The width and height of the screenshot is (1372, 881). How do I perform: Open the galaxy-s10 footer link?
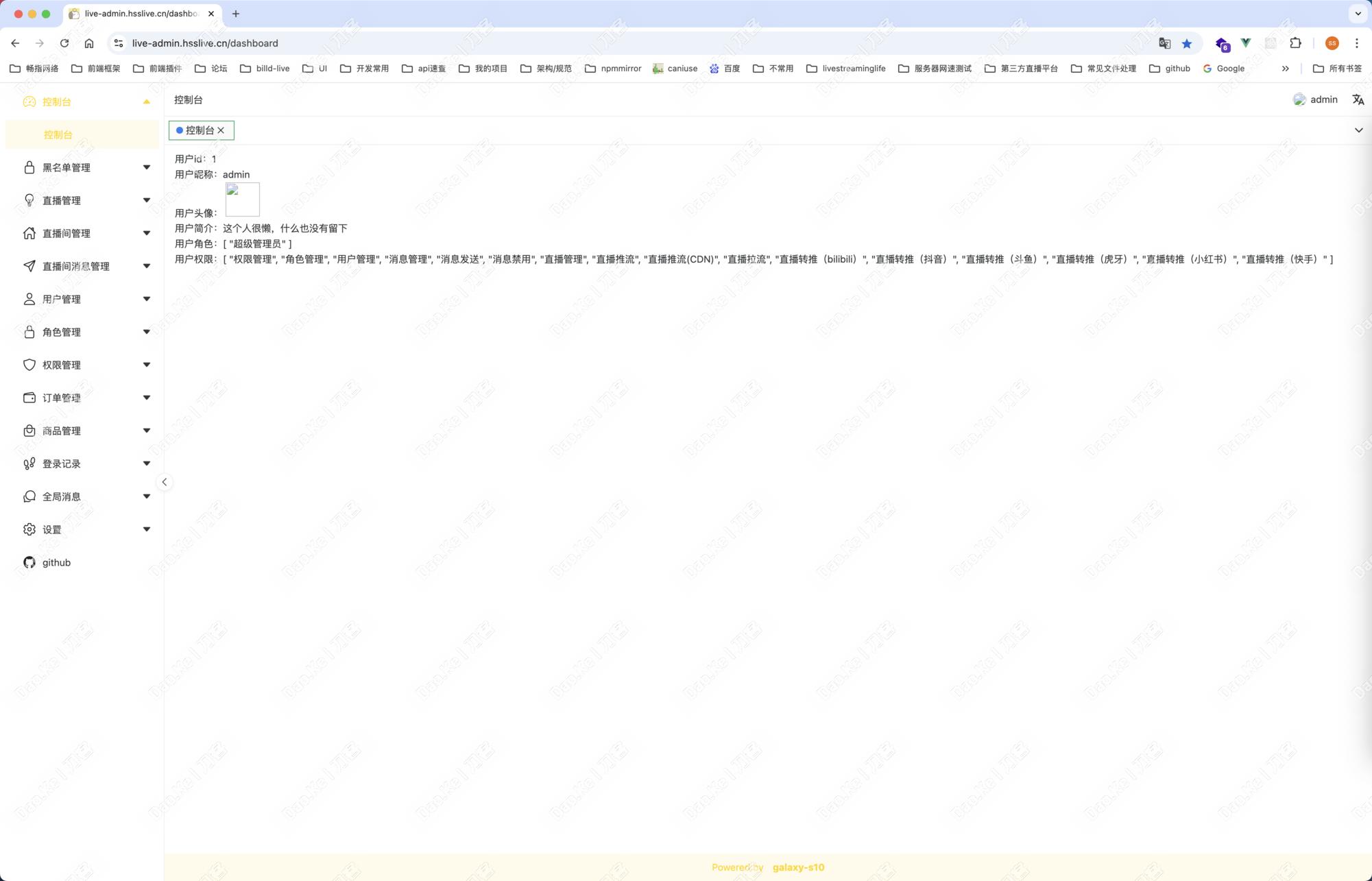[x=798, y=867]
